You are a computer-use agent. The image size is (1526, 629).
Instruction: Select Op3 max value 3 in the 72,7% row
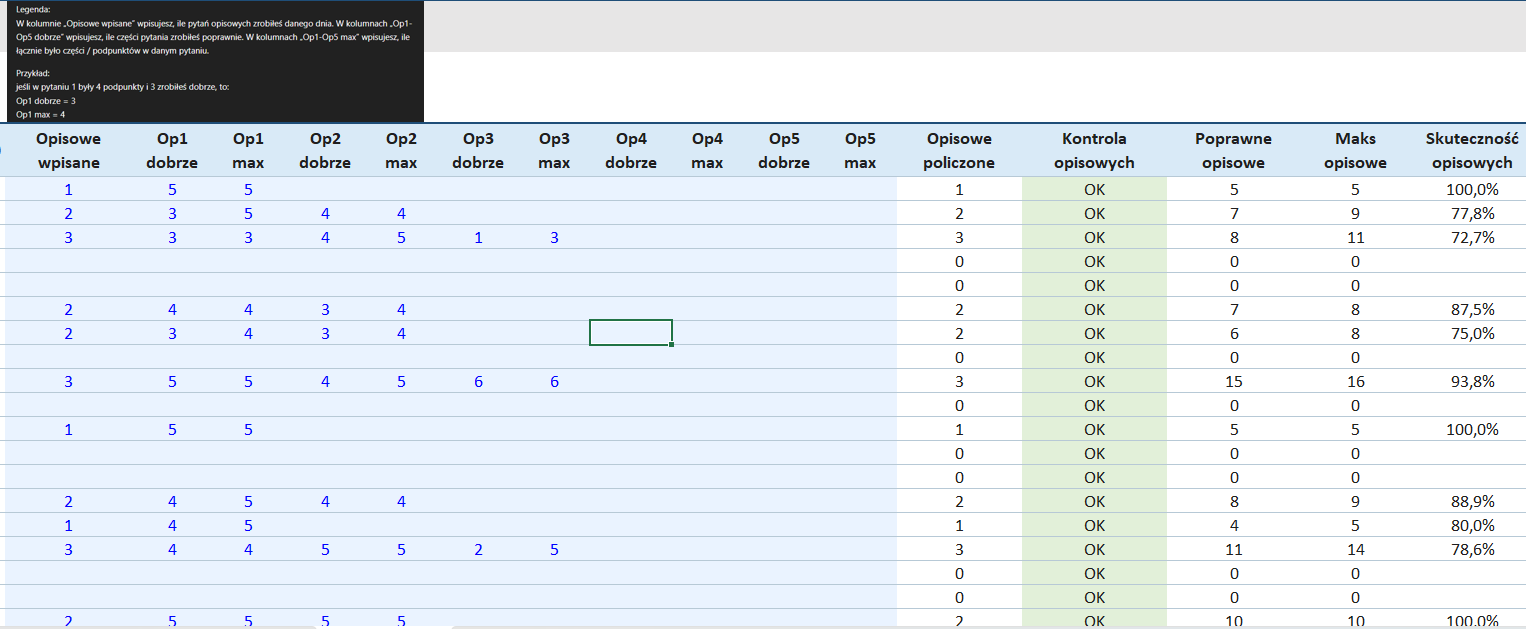554,237
